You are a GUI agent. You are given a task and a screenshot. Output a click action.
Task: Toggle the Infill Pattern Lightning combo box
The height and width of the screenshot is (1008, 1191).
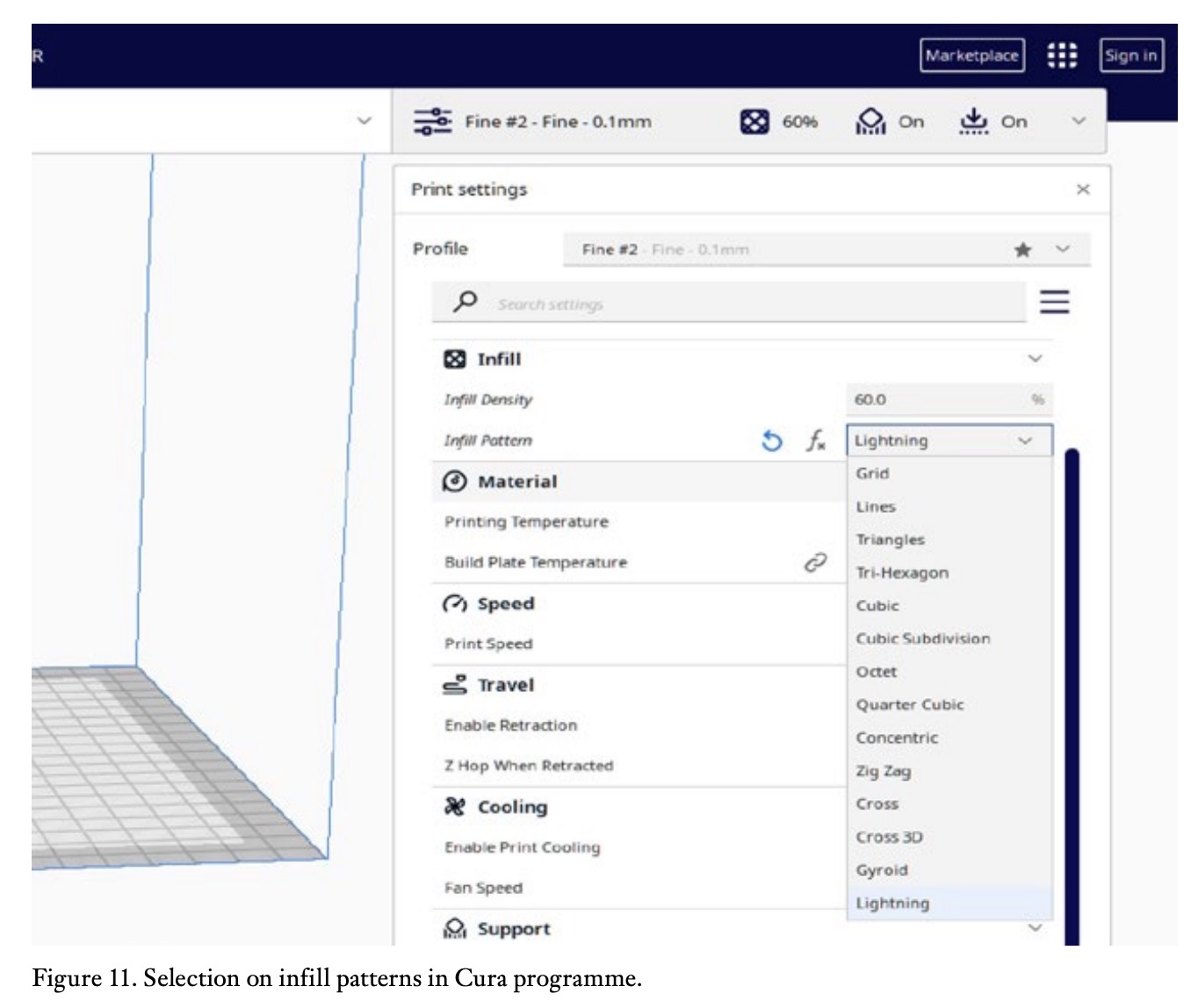(948, 441)
